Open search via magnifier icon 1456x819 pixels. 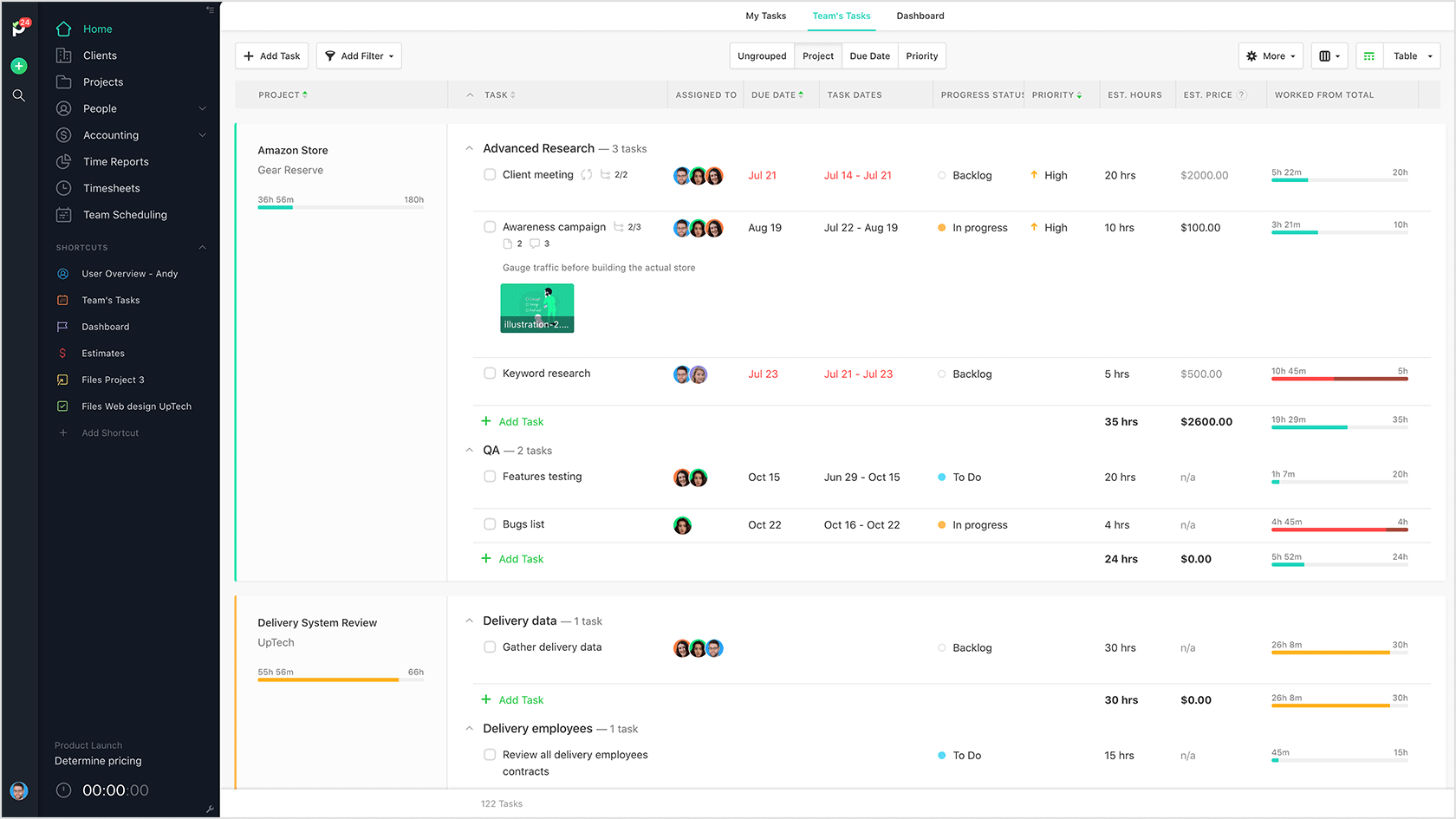click(19, 95)
